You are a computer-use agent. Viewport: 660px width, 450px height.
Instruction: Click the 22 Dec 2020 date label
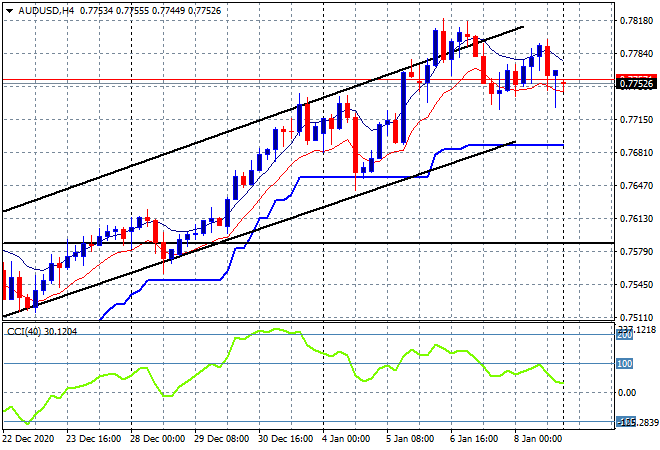coord(28,439)
